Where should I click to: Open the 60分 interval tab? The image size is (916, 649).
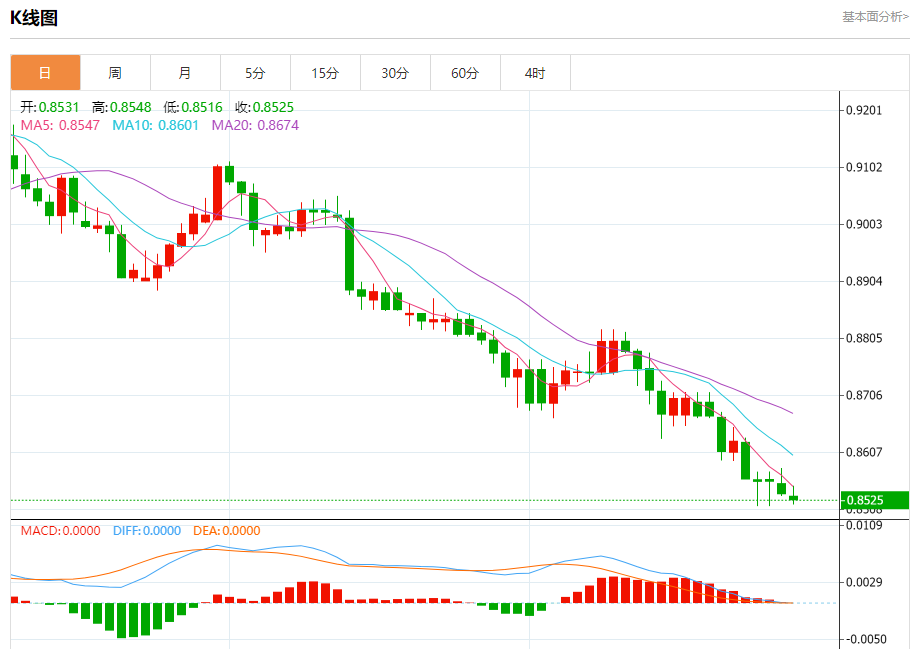point(466,73)
